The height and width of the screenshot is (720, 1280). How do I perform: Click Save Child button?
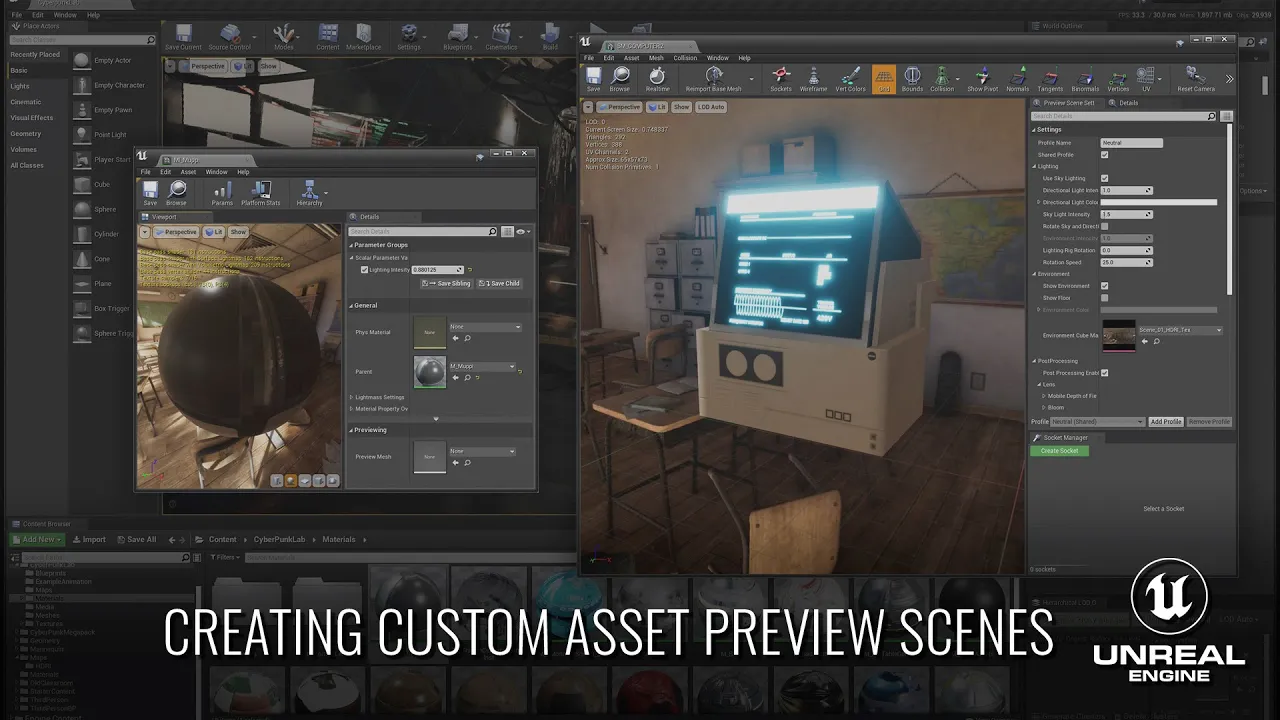pyautogui.click(x=500, y=283)
